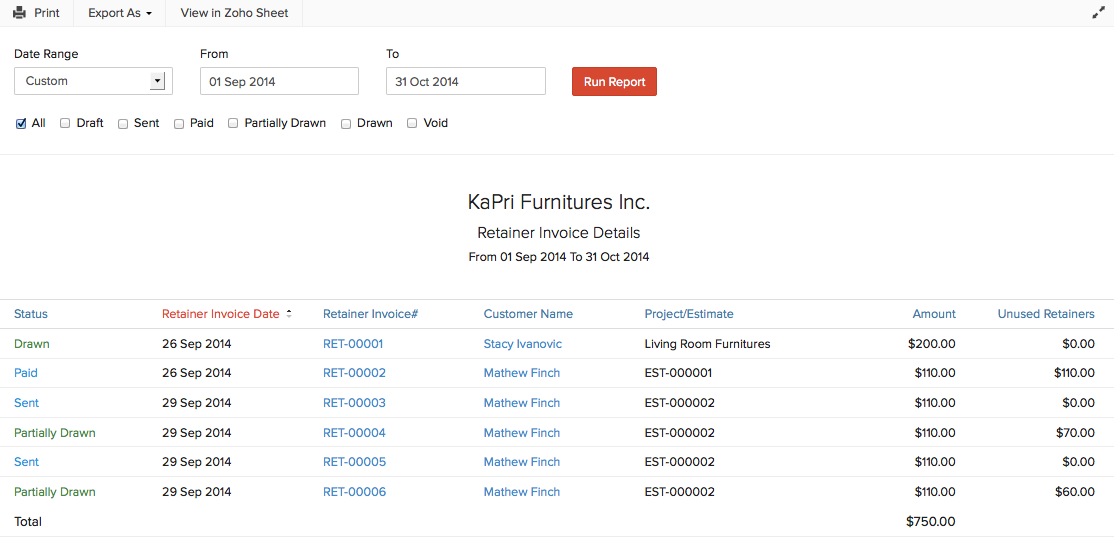Click Partially Drawn status in RET-00006 row
The height and width of the screenshot is (537, 1114).
pyautogui.click(x=54, y=492)
